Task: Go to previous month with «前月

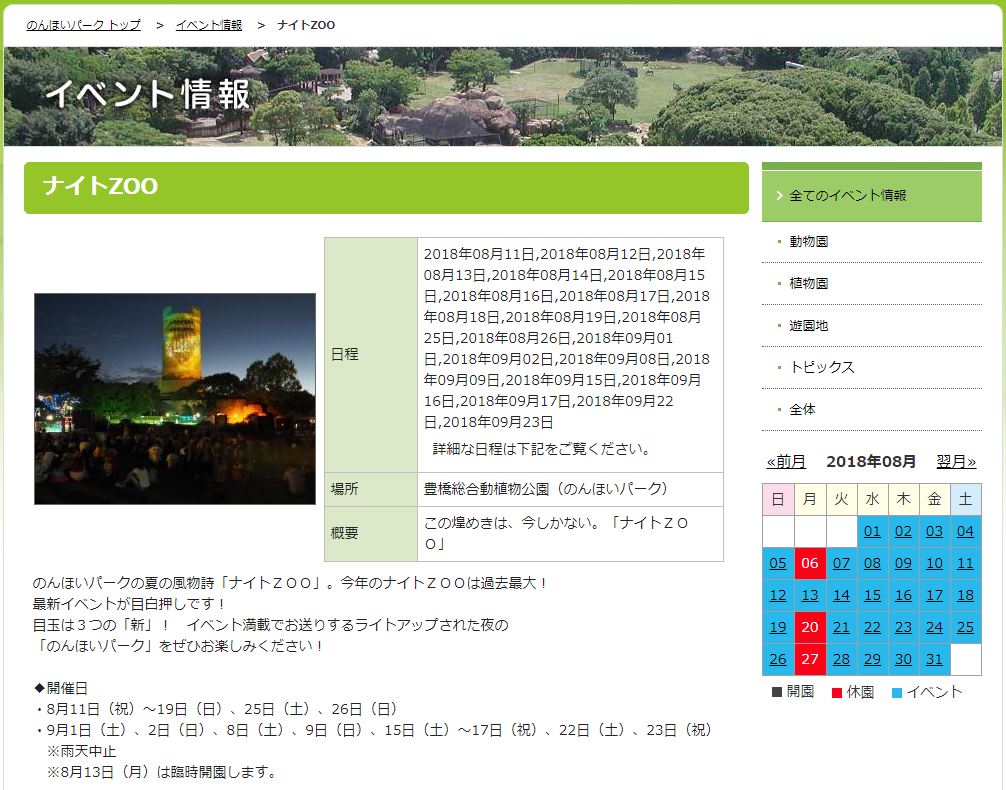Action: [785, 462]
